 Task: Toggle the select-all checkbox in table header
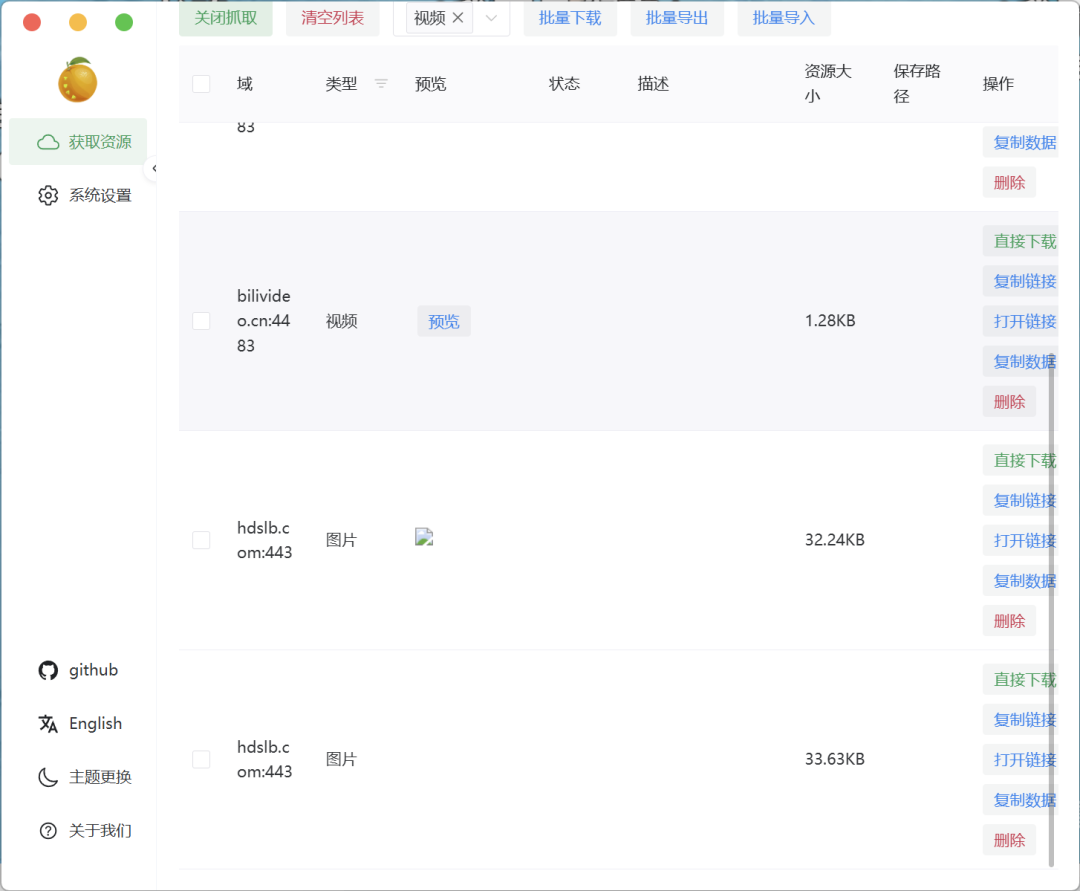click(201, 84)
